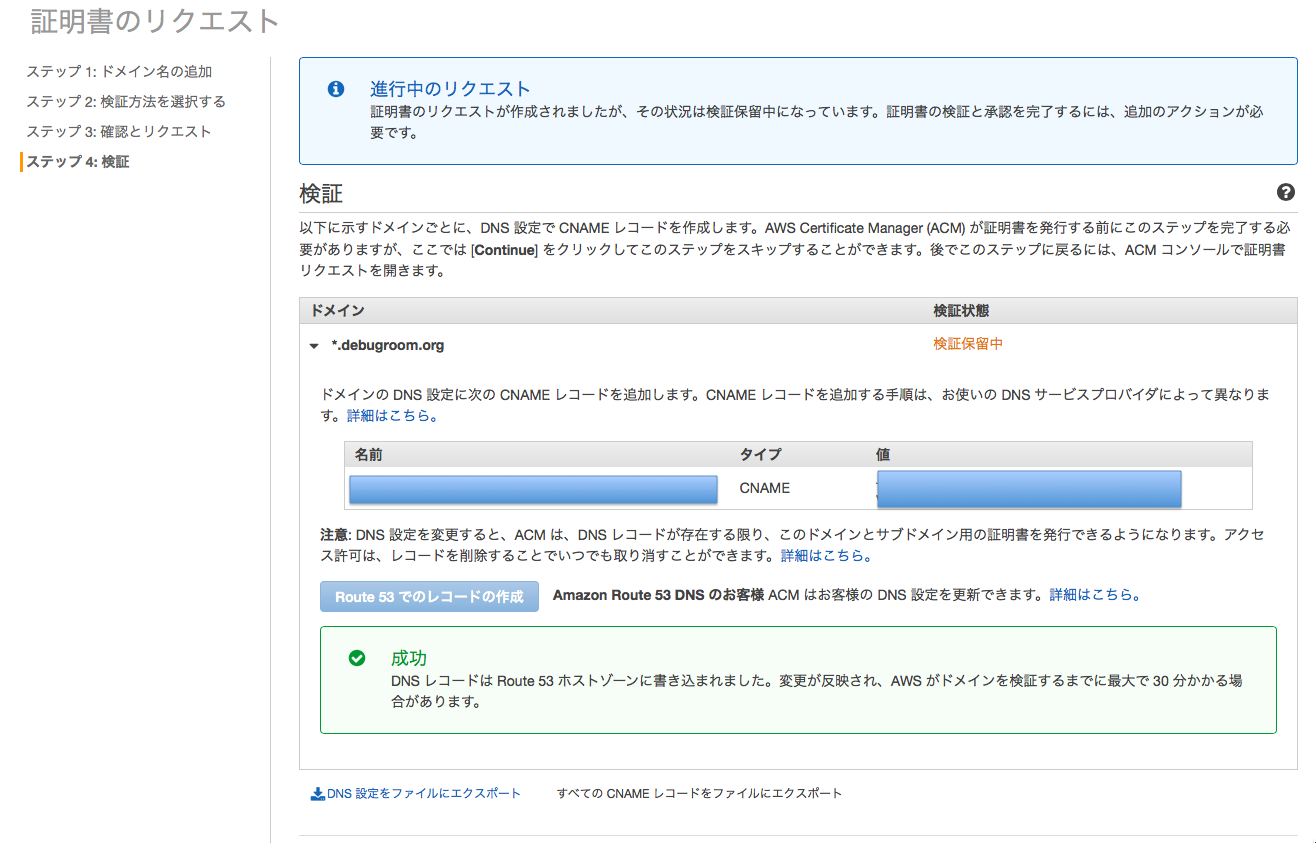Click the *.debugroom.org domain name
1316x843 pixels.
pos(388,345)
